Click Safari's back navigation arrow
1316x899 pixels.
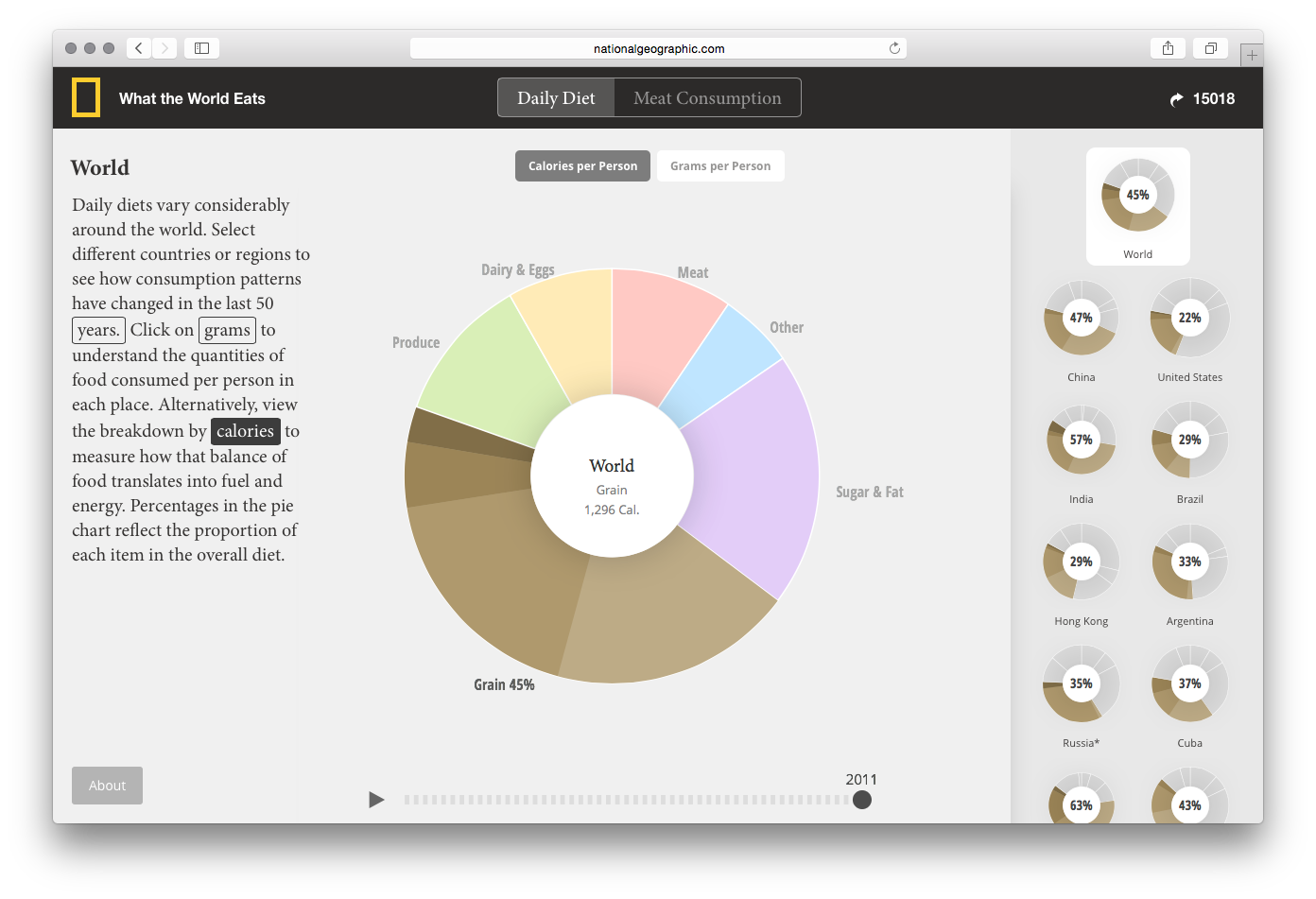click(139, 48)
